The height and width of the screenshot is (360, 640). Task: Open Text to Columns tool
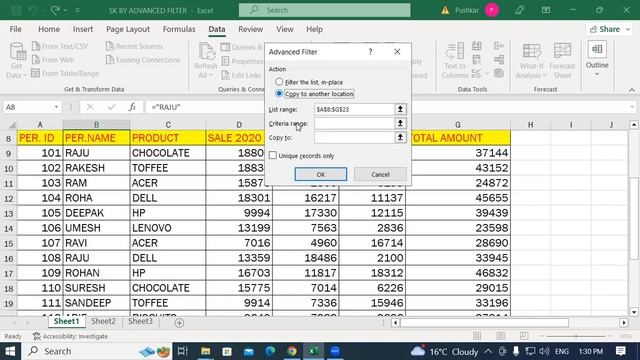coord(455,60)
